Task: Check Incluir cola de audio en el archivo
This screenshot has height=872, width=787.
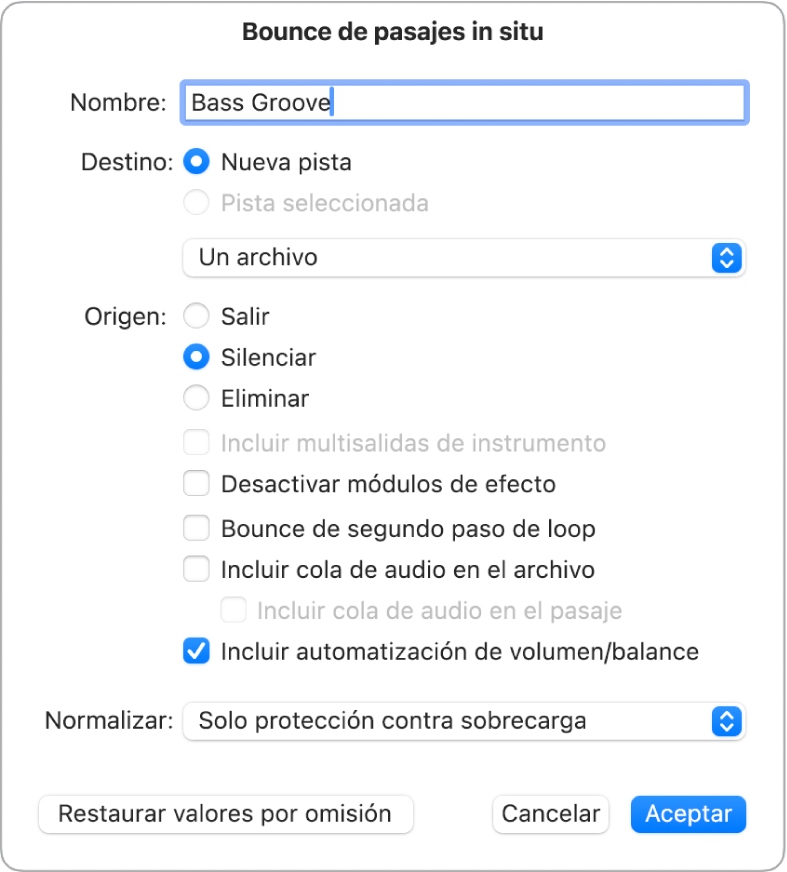Action: [x=197, y=570]
